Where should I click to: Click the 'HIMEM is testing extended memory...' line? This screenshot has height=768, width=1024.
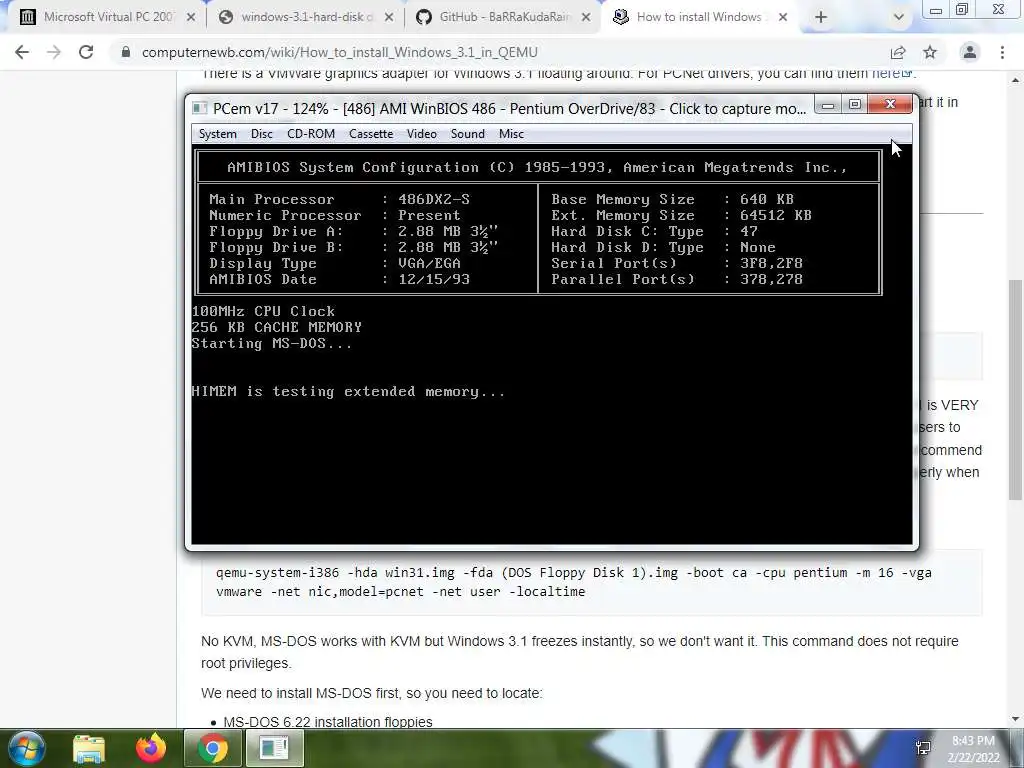tap(348, 391)
